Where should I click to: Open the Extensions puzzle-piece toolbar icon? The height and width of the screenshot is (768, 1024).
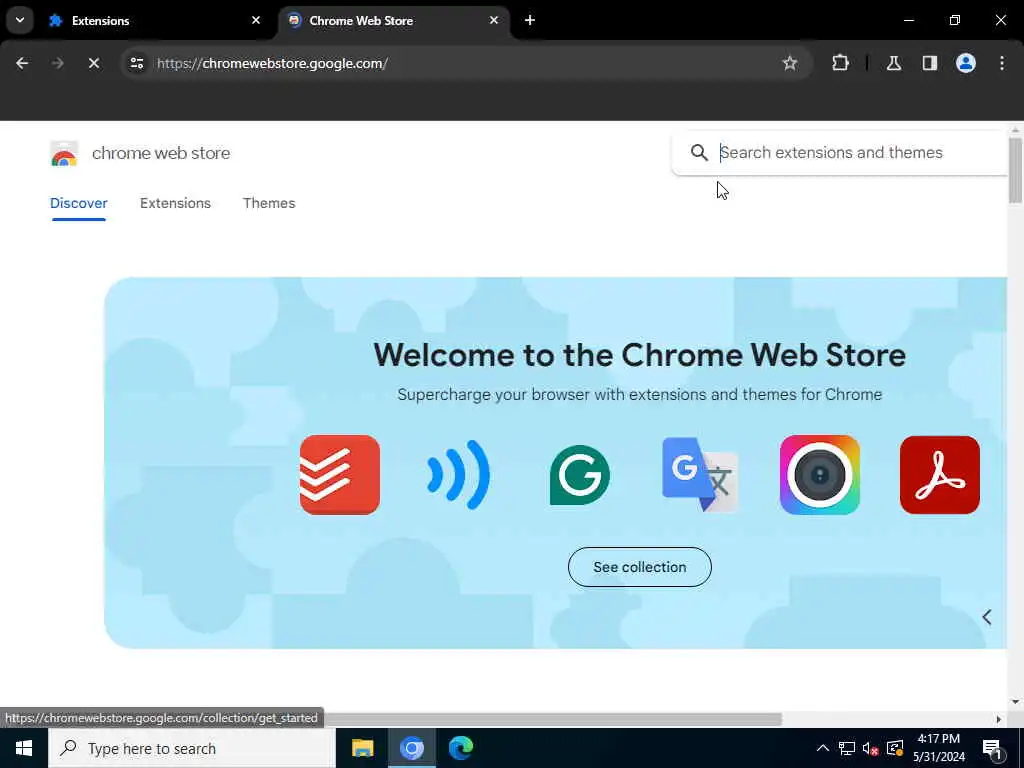(840, 63)
